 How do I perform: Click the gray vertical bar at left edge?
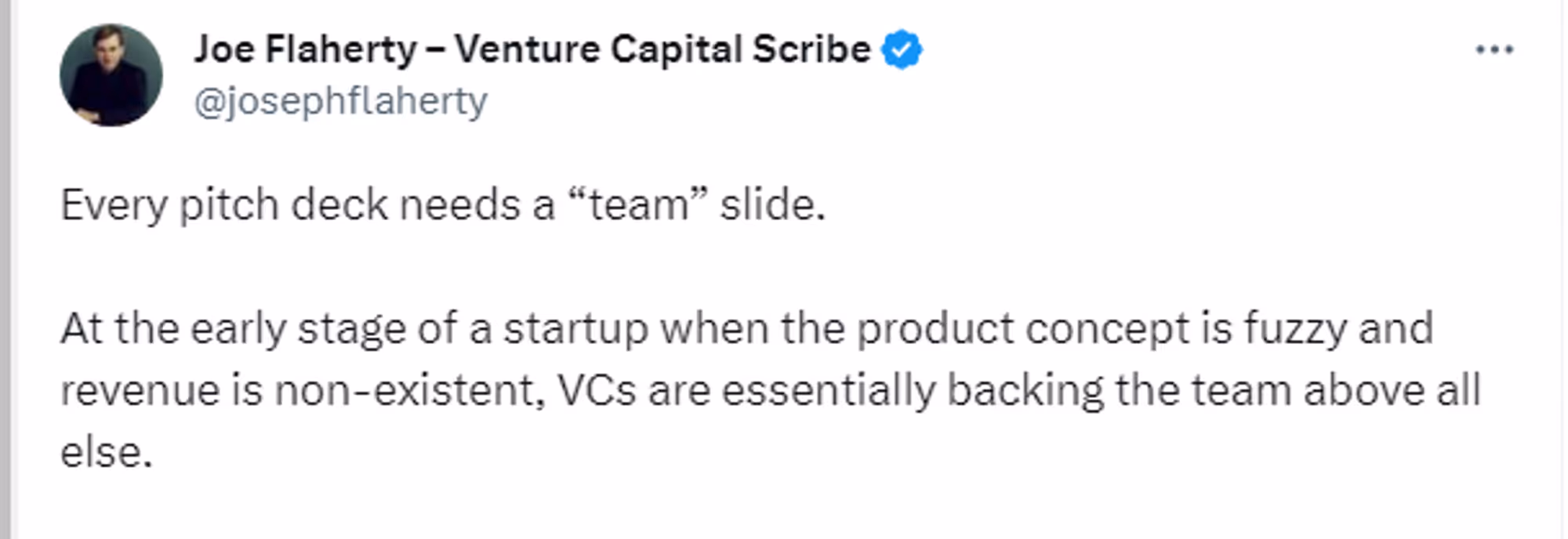coord(6,269)
